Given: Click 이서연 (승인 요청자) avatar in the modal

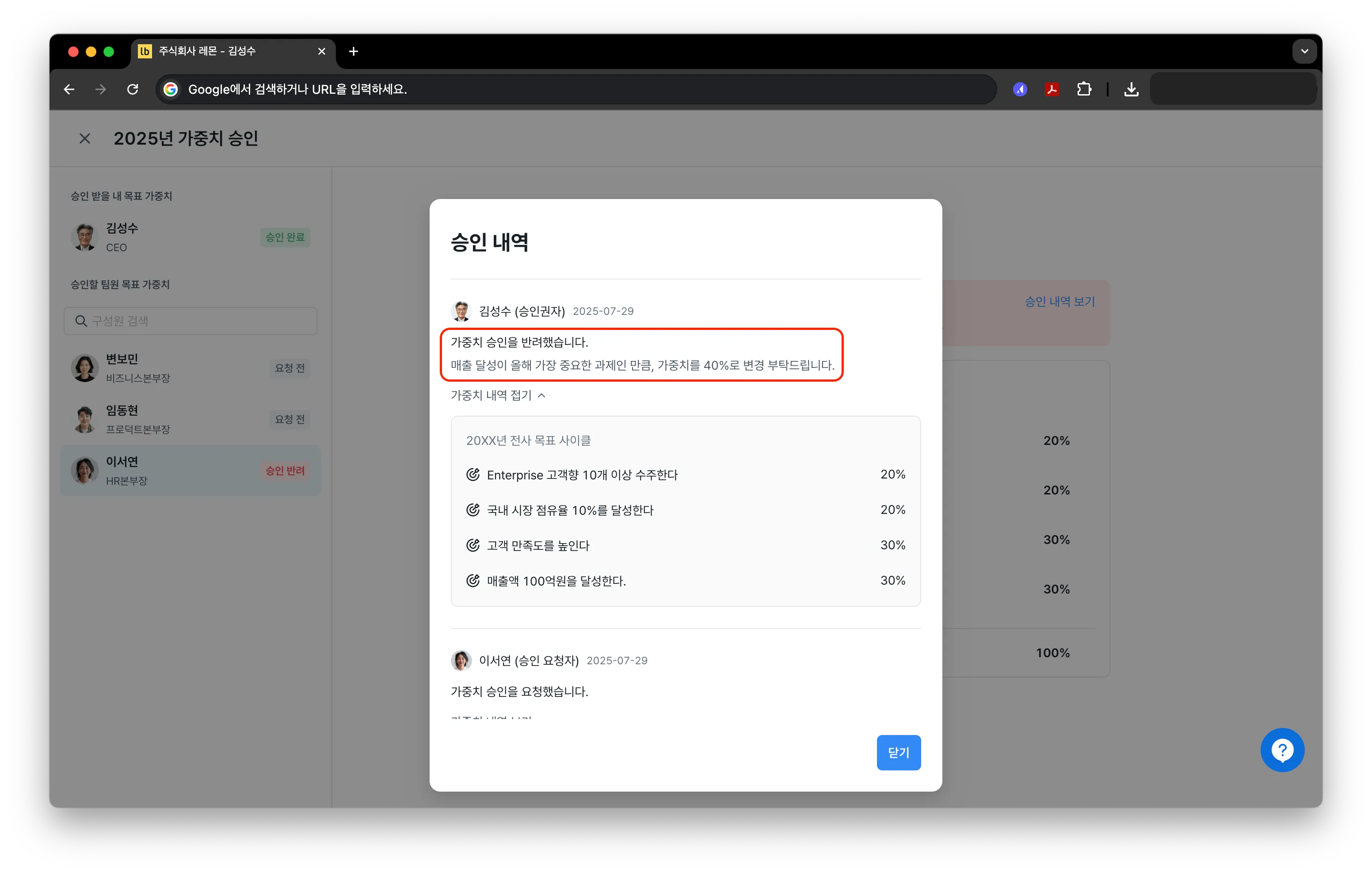Looking at the screenshot, I should click(461, 660).
